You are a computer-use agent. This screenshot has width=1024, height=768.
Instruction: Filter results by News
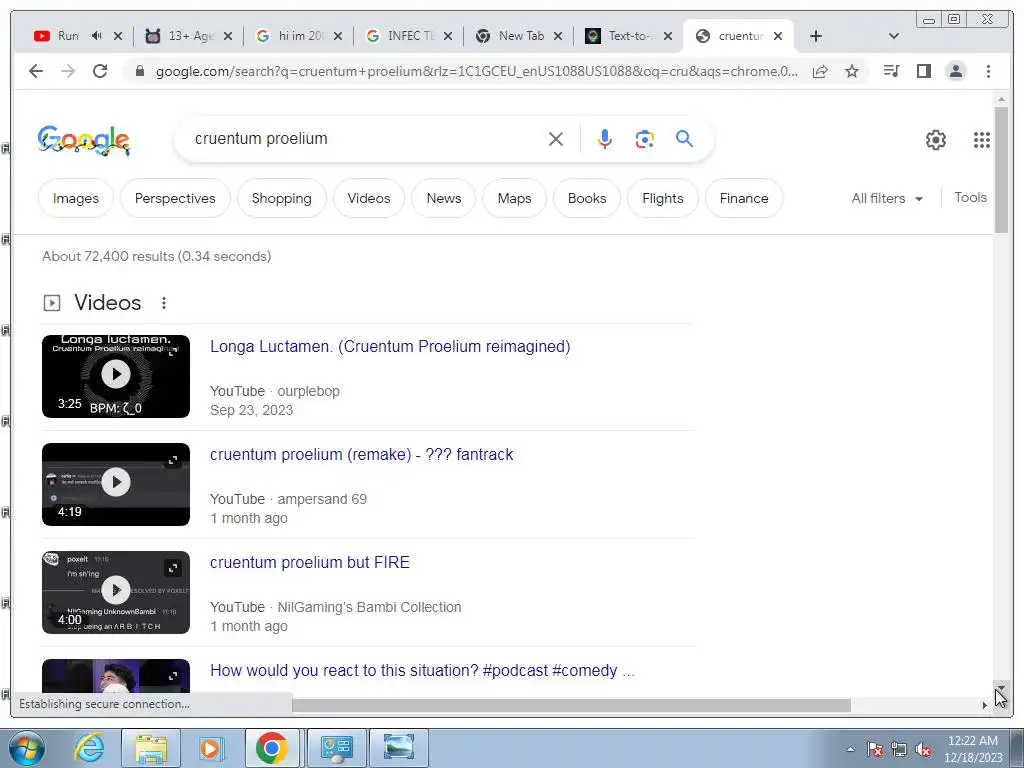click(443, 198)
